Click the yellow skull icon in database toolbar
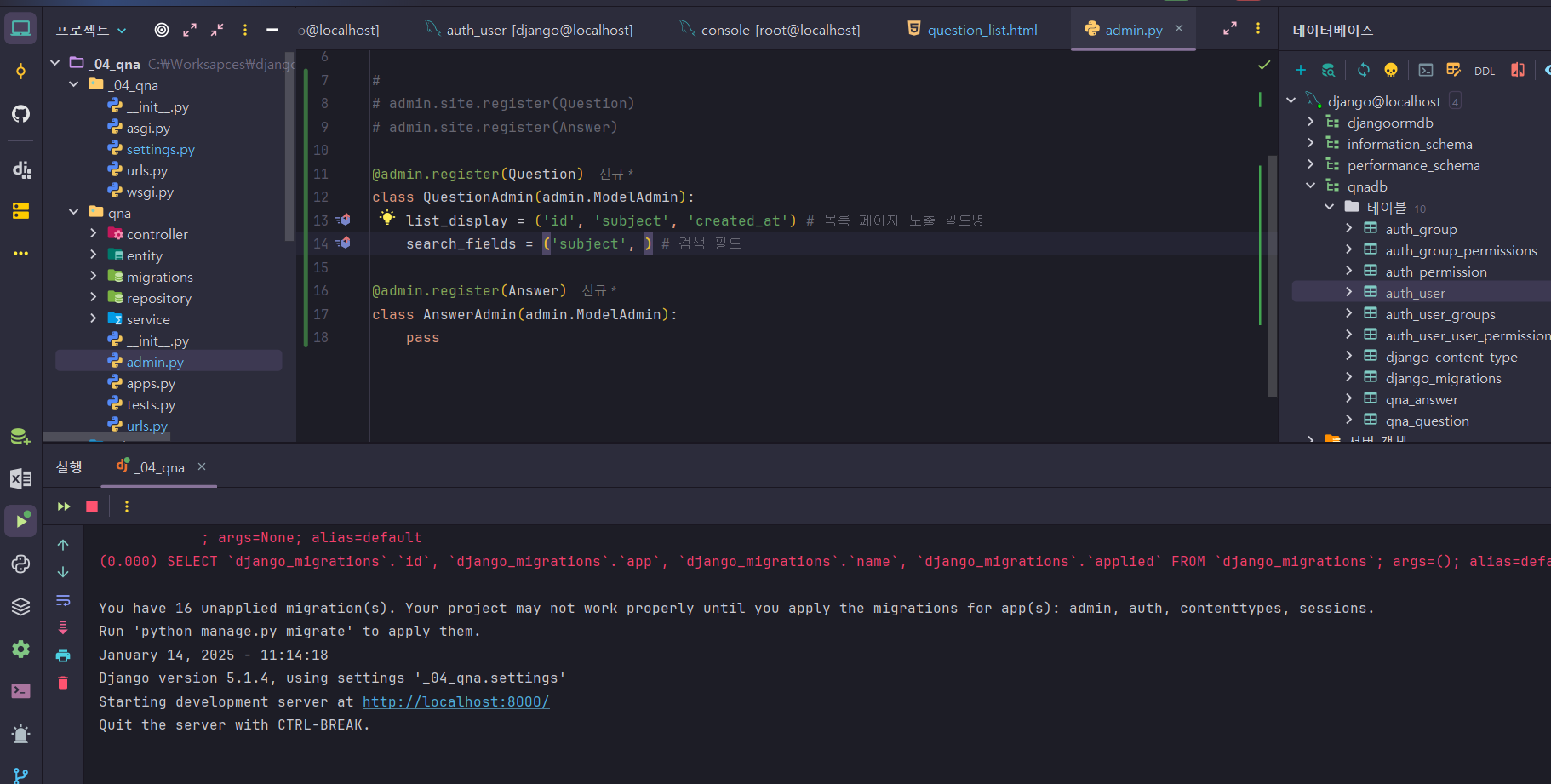The height and width of the screenshot is (784, 1551). pos(1391,70)
